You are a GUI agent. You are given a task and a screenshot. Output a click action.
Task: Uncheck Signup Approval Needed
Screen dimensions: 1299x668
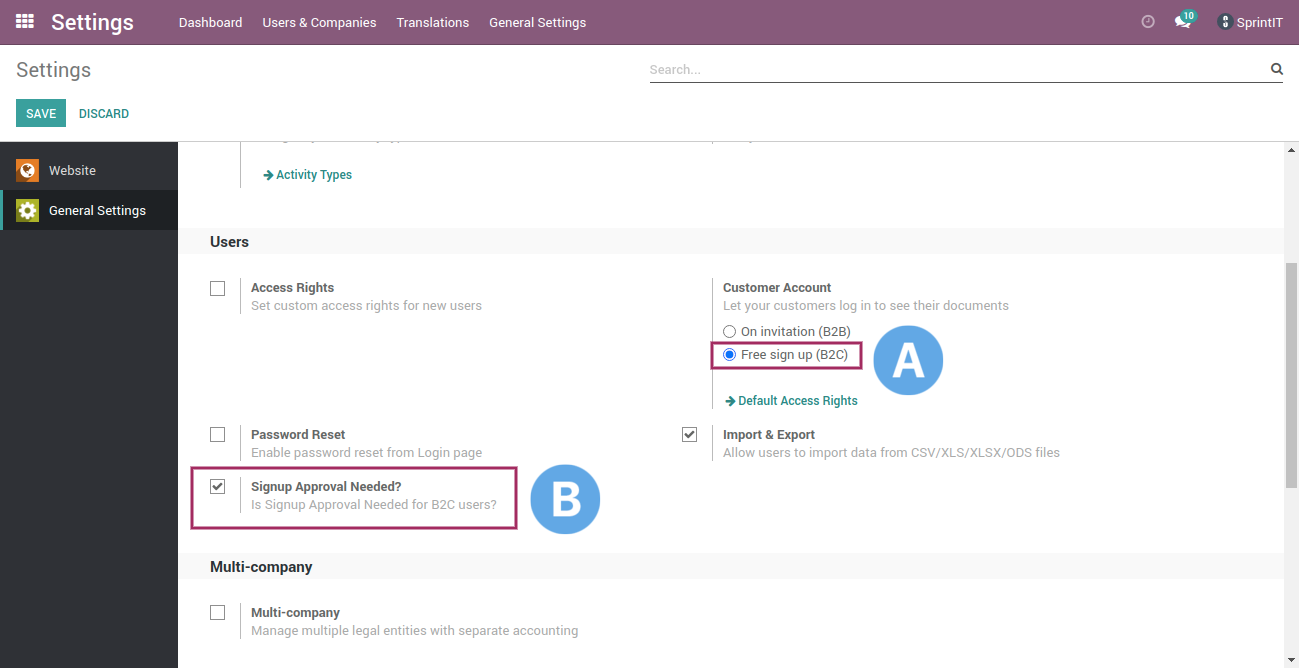point(217,486)
